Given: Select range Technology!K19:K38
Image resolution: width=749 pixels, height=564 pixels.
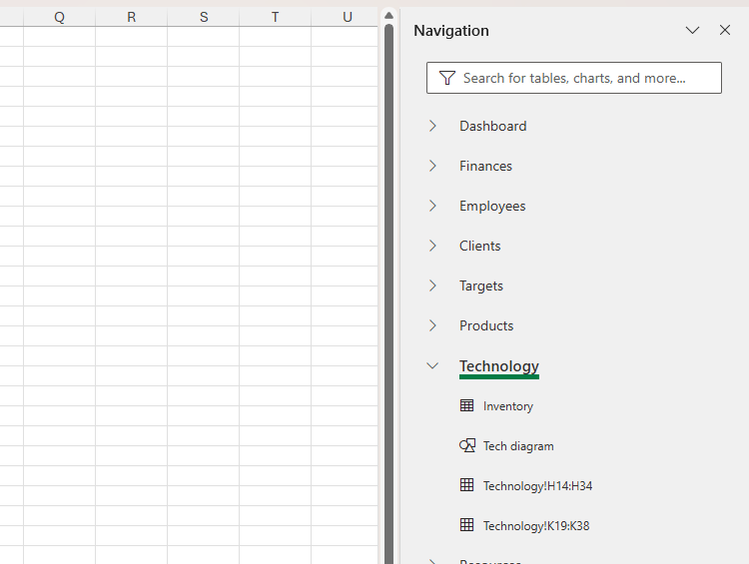Looking at the screenshot, I should [536, 525].
